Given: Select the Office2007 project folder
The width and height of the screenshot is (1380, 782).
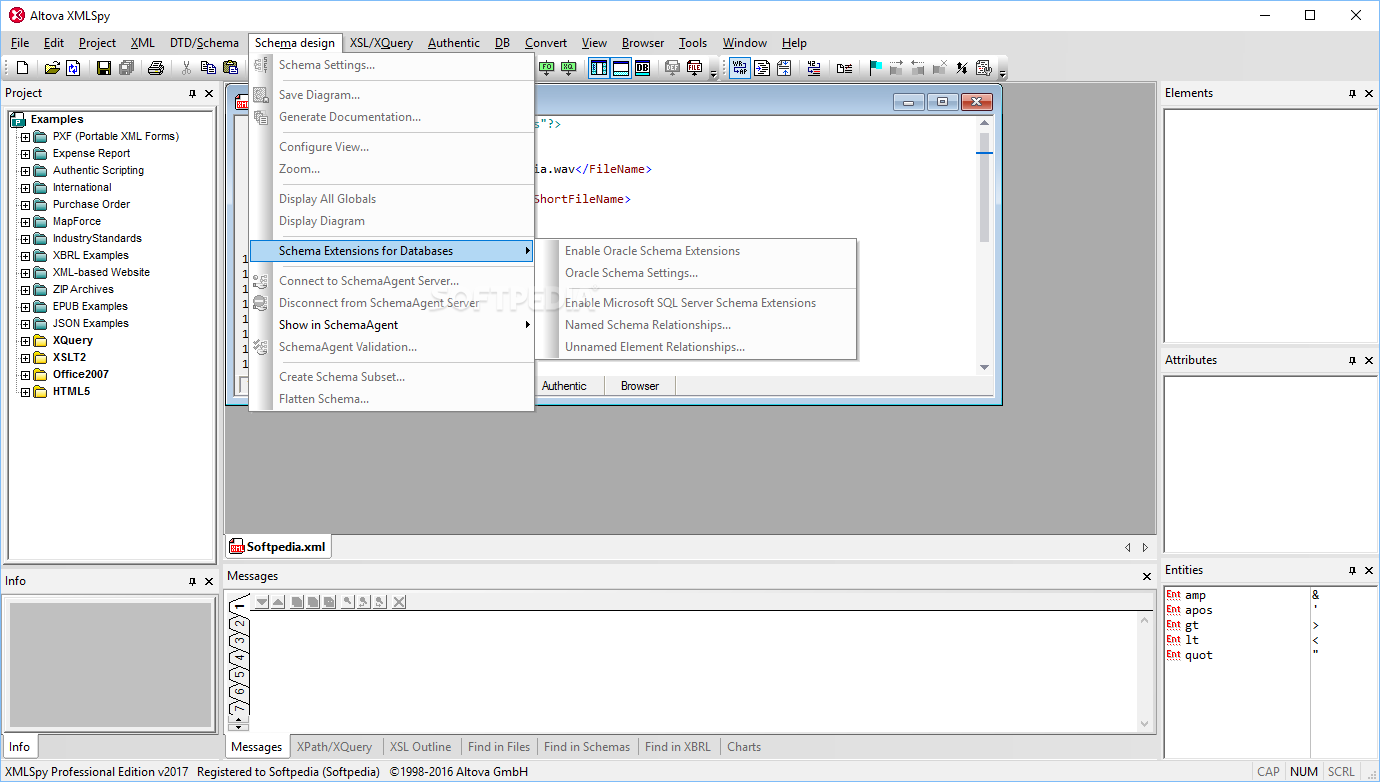Looking at the screenshot, I should pyautogui.click(x=81, y=375).
